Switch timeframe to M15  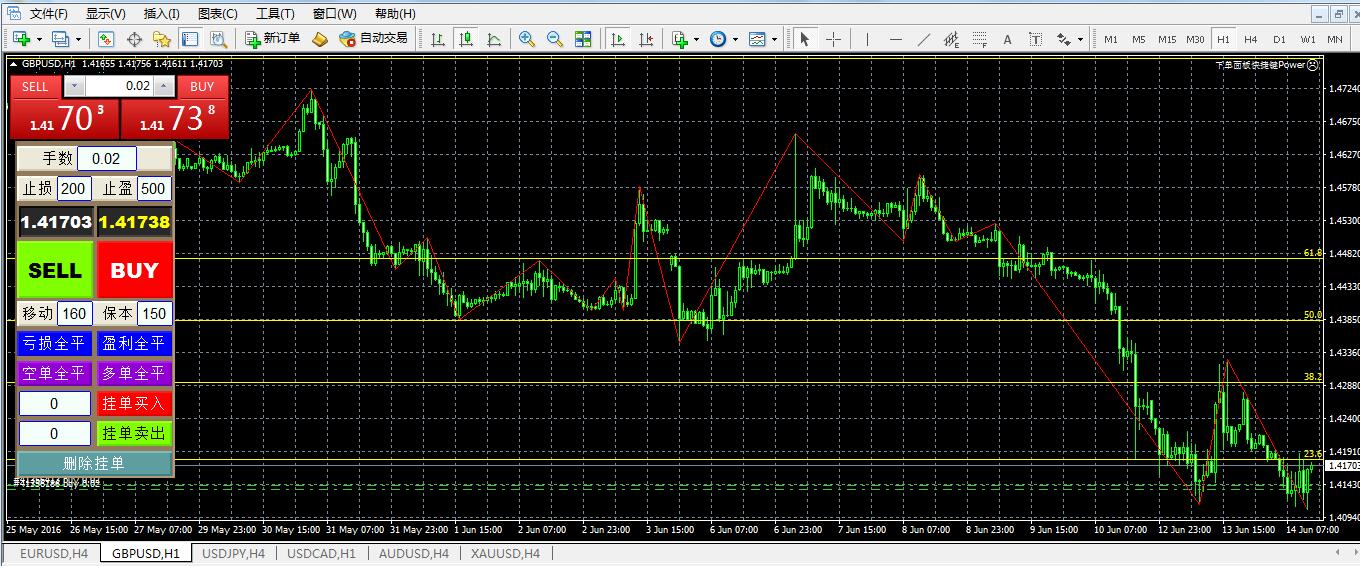(x=1167, y=39)
